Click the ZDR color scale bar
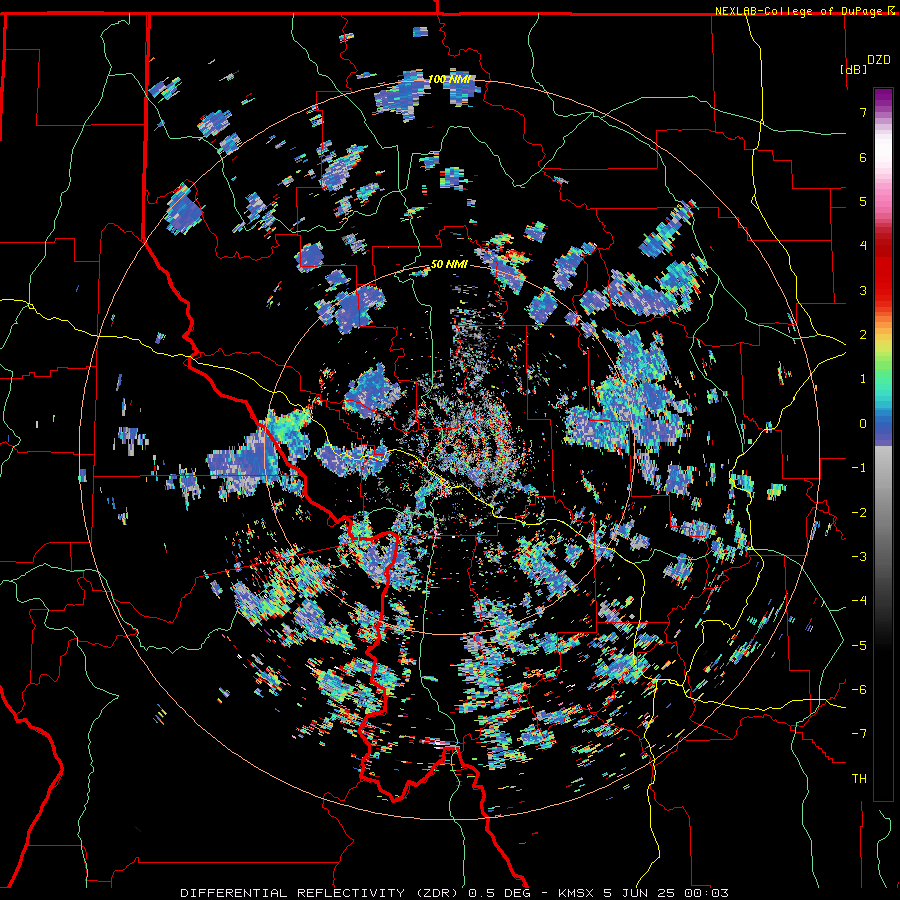 click(883, 444)
